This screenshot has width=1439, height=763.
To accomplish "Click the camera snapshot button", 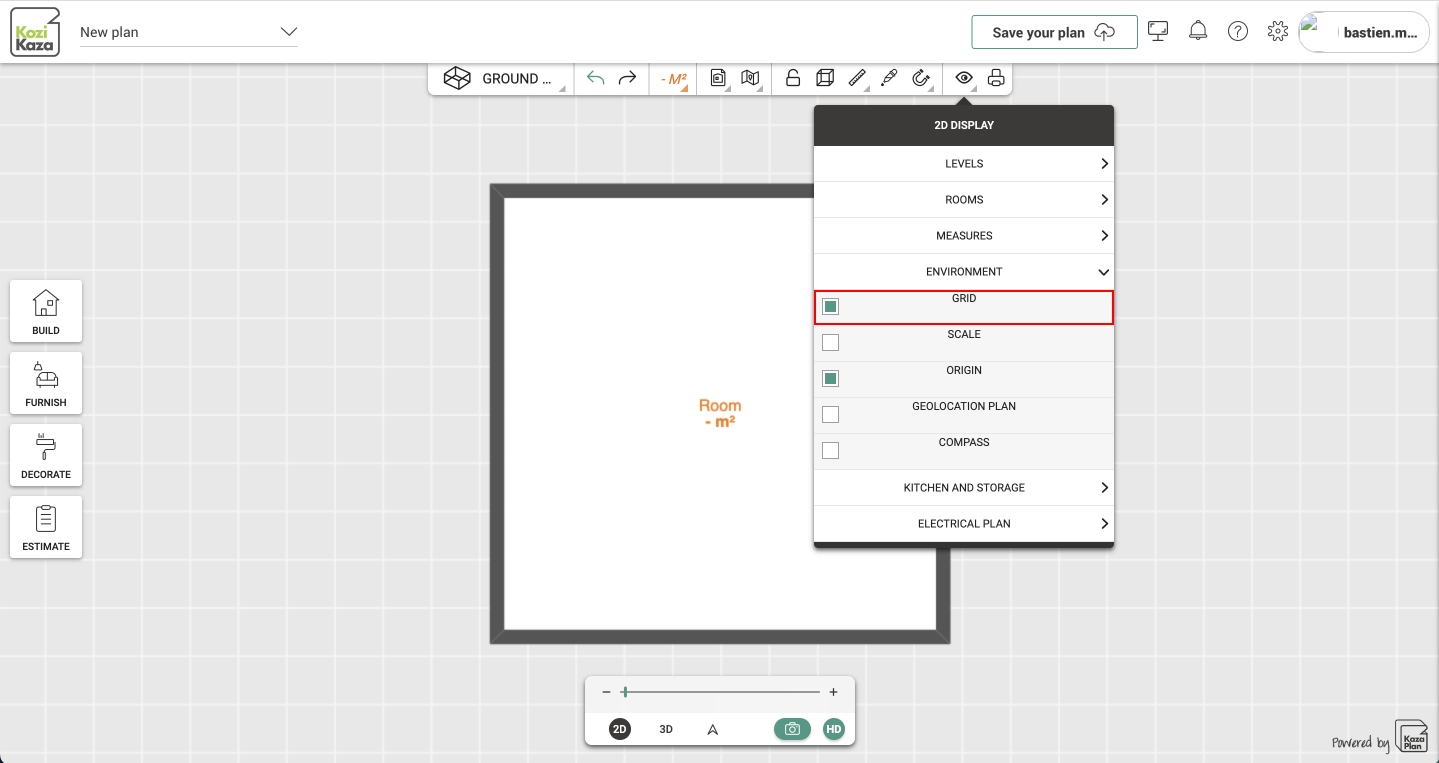I will pos(792,729).
